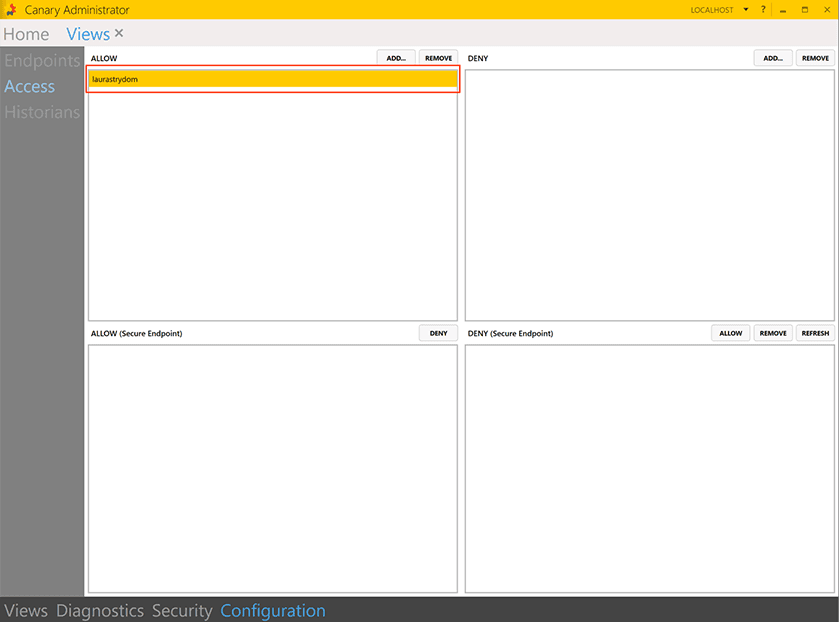Click DENY button for ALLOW Secure Endpoint
Screen dimensions: 839x622
[438, 333]
